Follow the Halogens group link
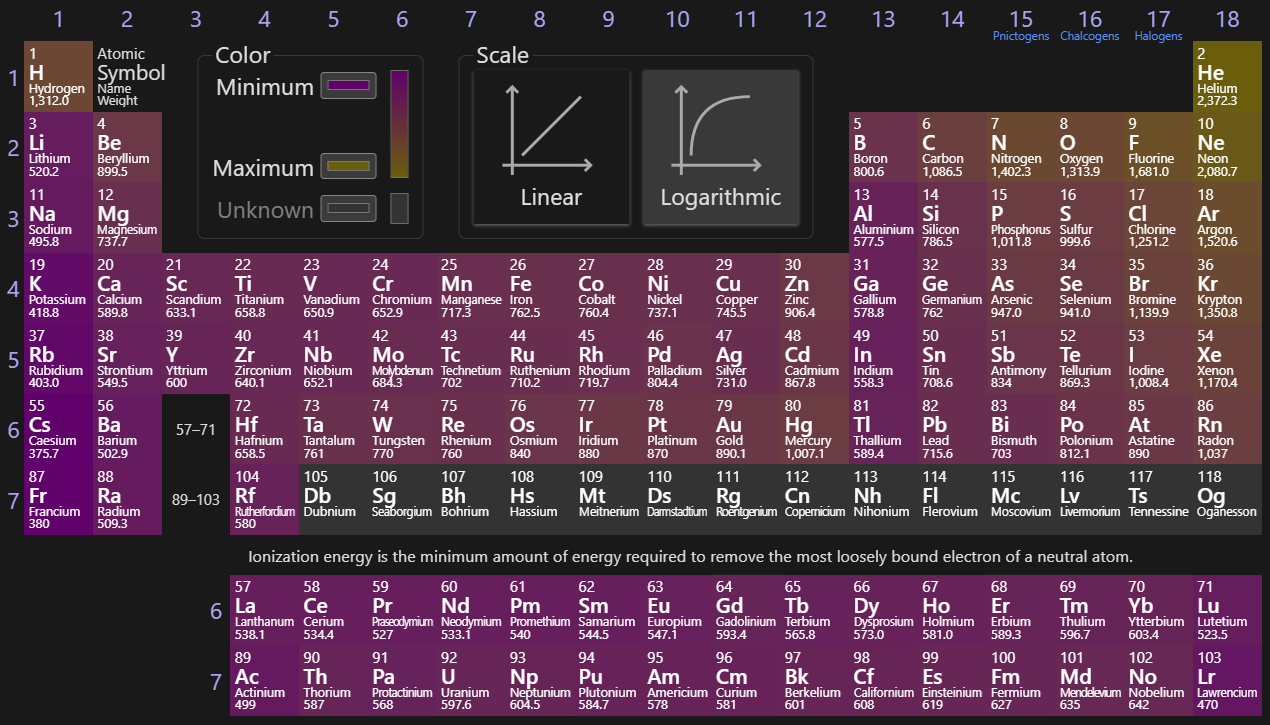The width and height of the screenshot is (1270, 725). (1158, 36)
